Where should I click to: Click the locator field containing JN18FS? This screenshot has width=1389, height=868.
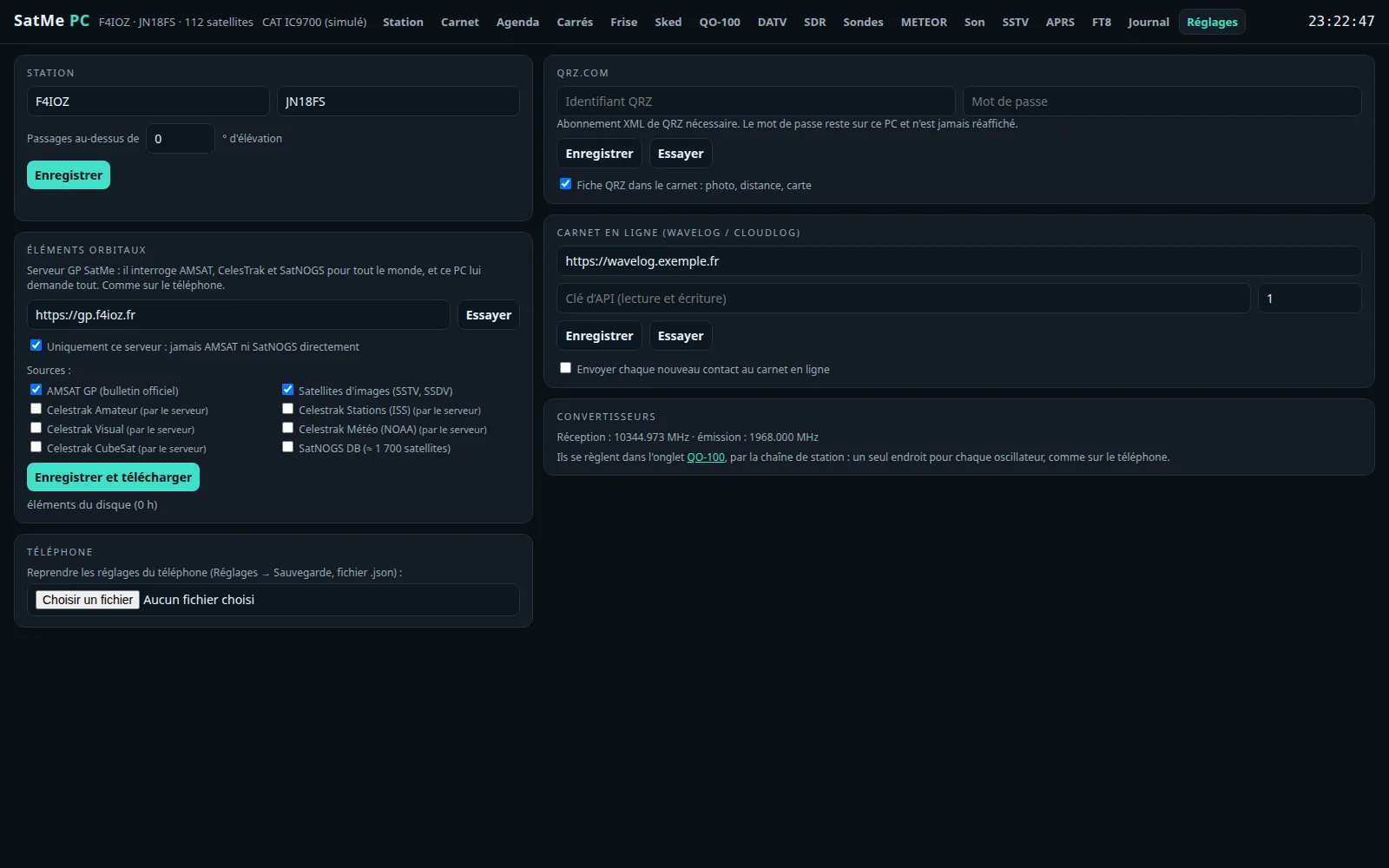coord(398,102)
